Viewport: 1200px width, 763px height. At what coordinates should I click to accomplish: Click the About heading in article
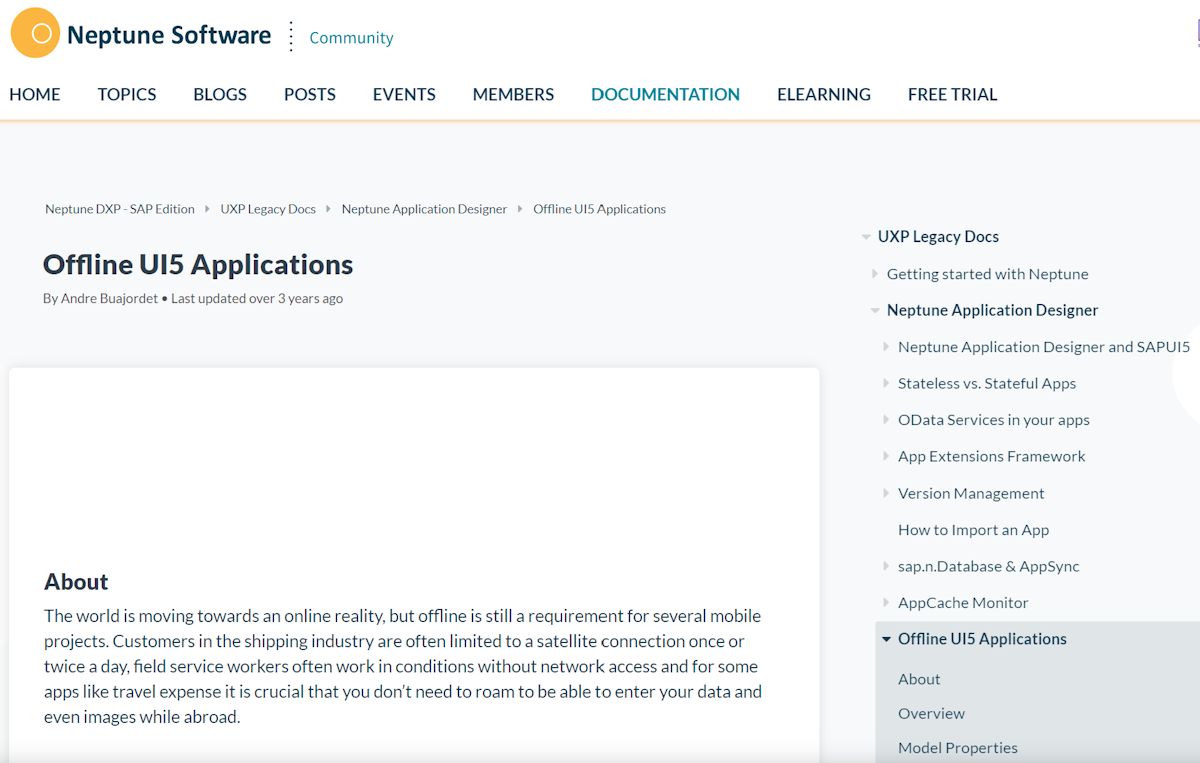[76, 582]
